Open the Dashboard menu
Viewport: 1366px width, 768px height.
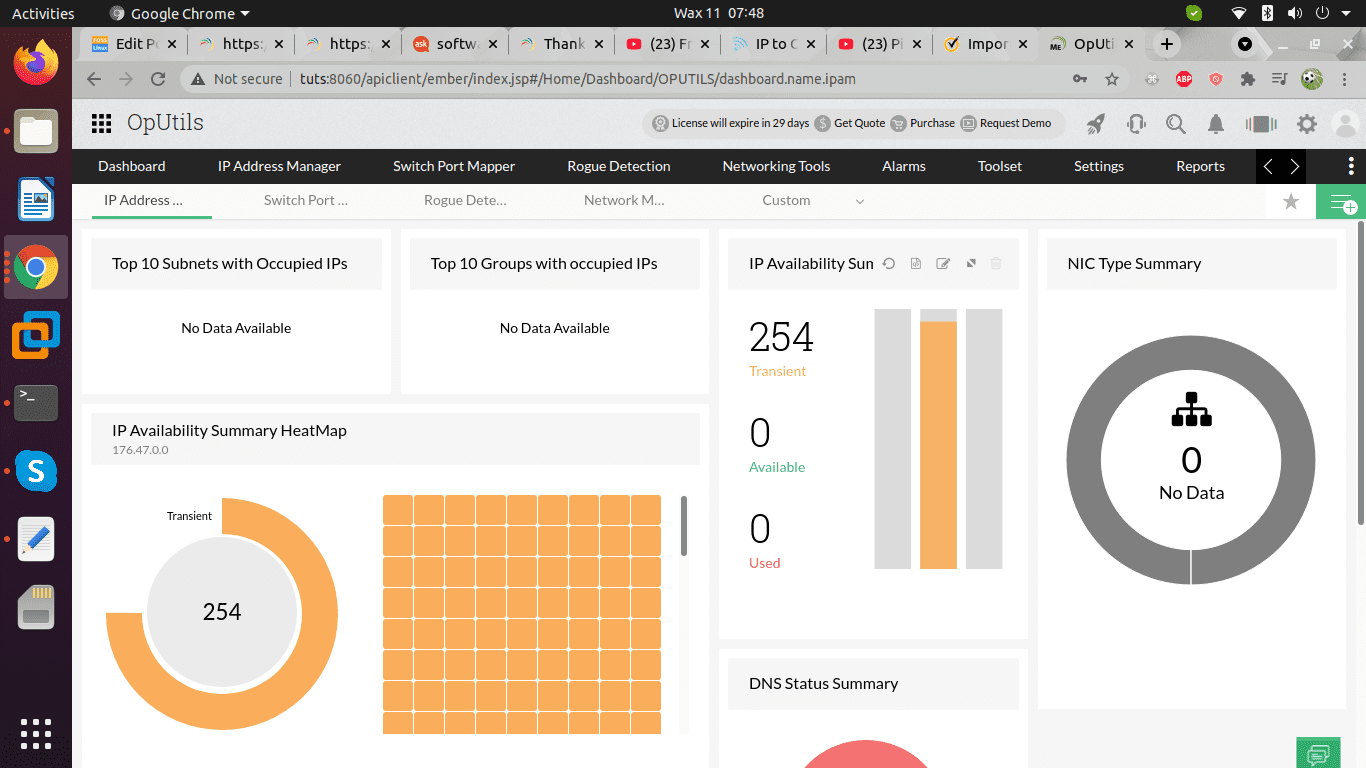(x=132, y=166)
